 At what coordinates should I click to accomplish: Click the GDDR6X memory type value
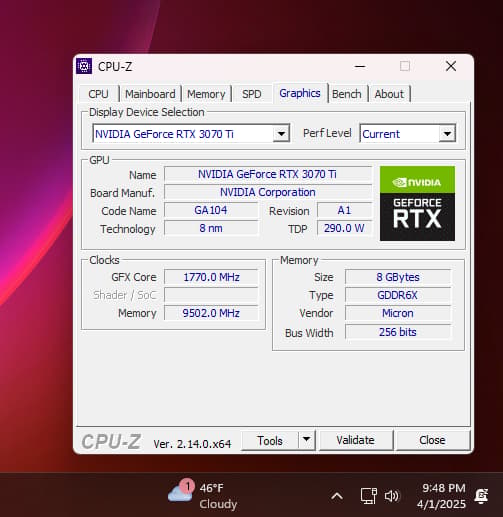coord(398,295)
